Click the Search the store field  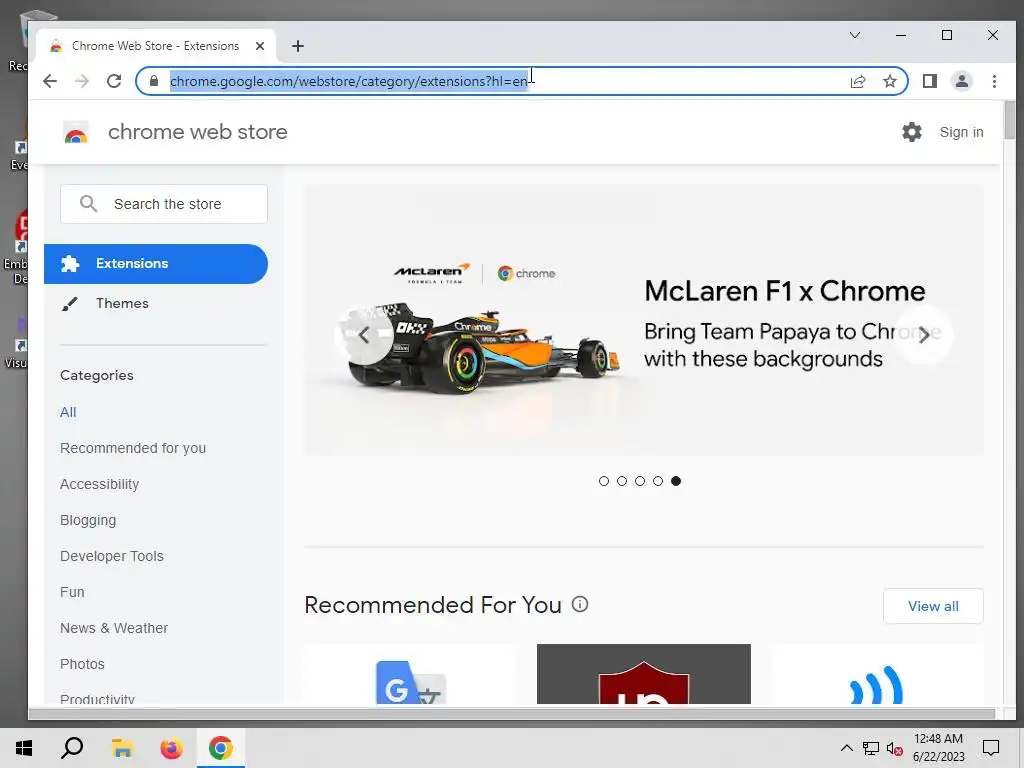(164, 204)
